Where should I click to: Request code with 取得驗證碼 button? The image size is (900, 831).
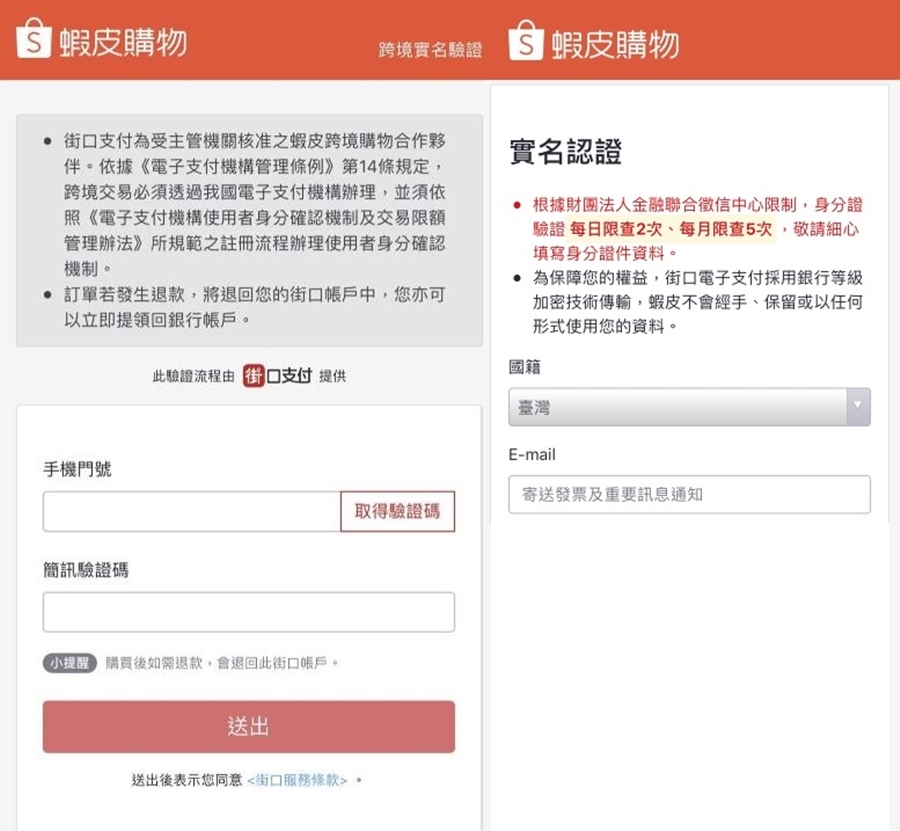pos(397,512)
